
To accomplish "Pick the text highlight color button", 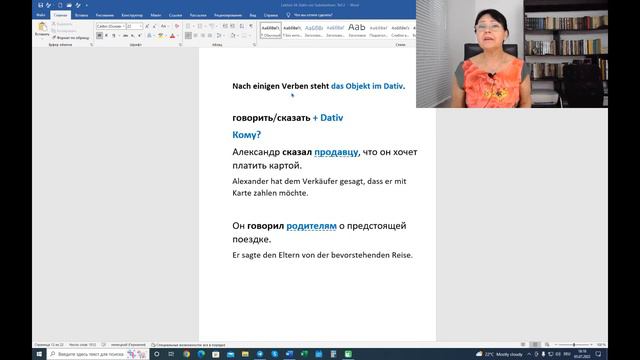I will pyautogui.click(x=161, y=36).
